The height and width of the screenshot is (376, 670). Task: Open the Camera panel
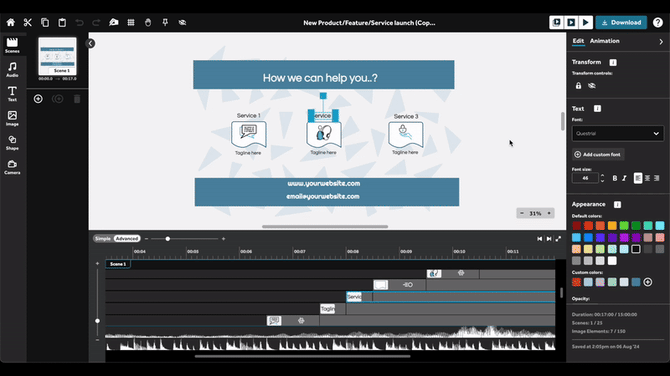click(x=12, y=167)
